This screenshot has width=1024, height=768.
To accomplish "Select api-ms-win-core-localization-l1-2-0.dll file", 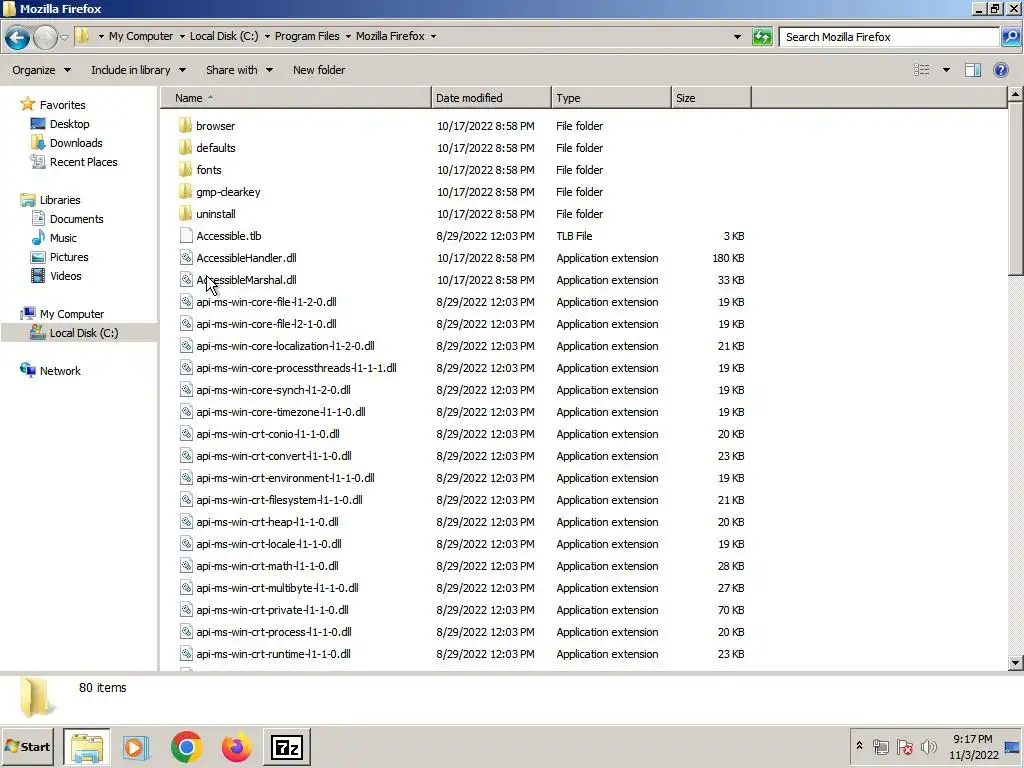I will [285, 346].
